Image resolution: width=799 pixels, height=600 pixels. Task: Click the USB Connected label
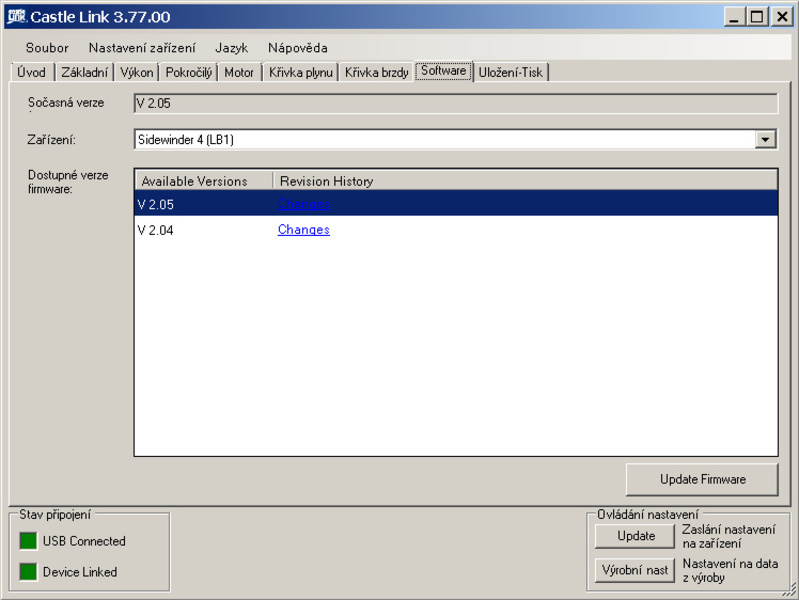[x=84, y=541]
